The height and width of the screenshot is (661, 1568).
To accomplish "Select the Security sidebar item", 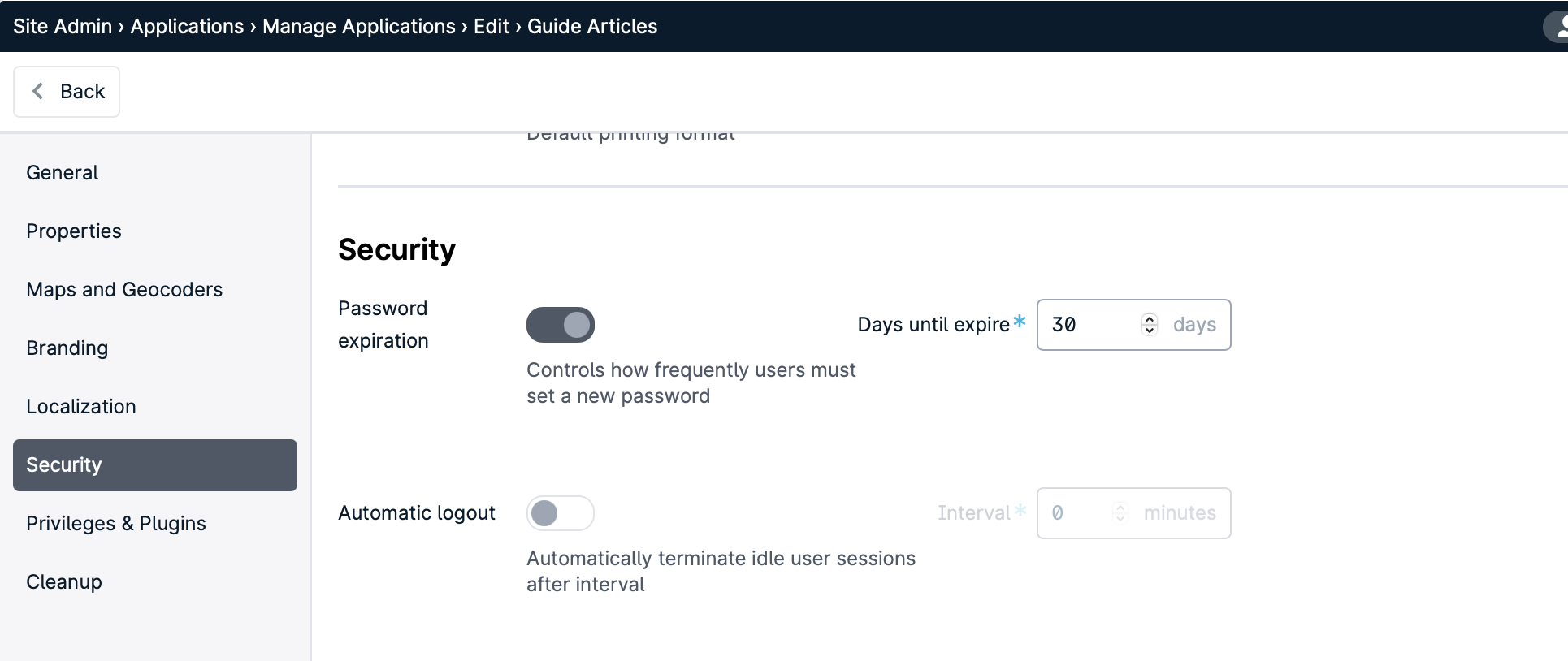I will tap(155, 465).
